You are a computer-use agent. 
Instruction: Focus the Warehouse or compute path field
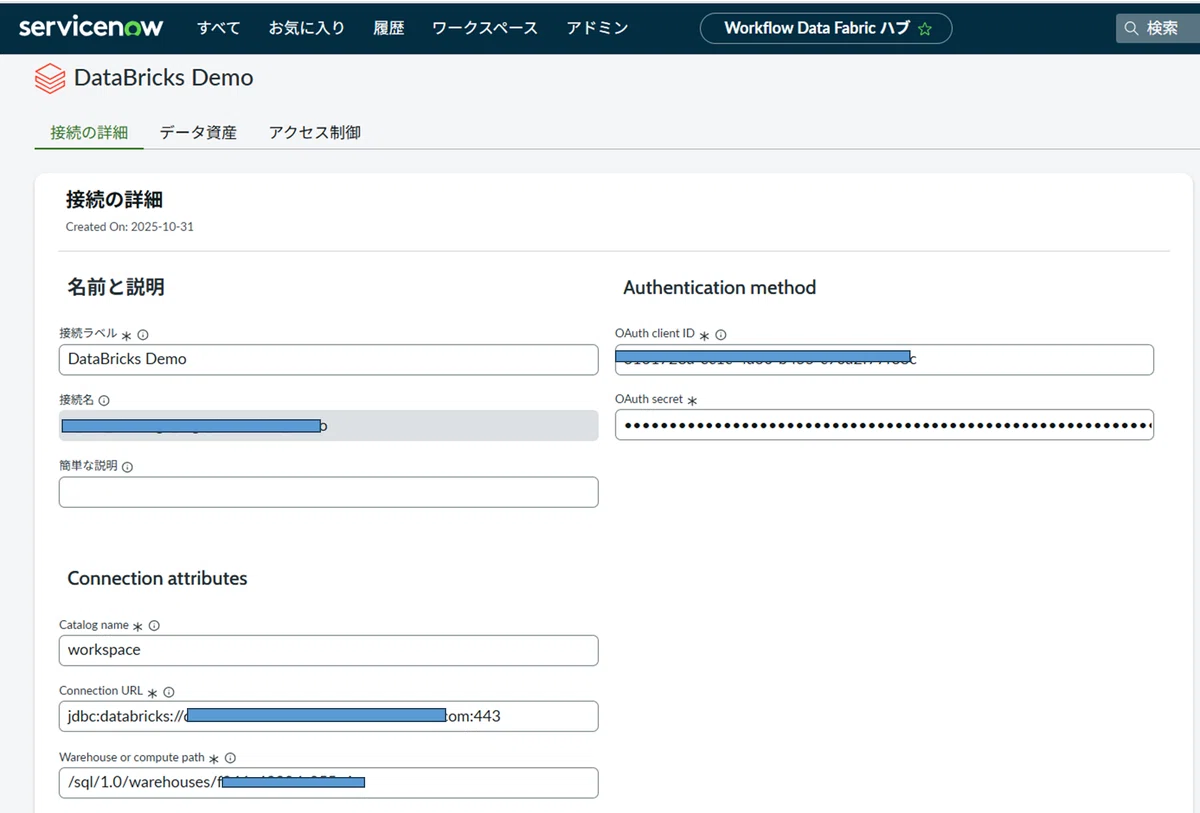click(329, 782)
